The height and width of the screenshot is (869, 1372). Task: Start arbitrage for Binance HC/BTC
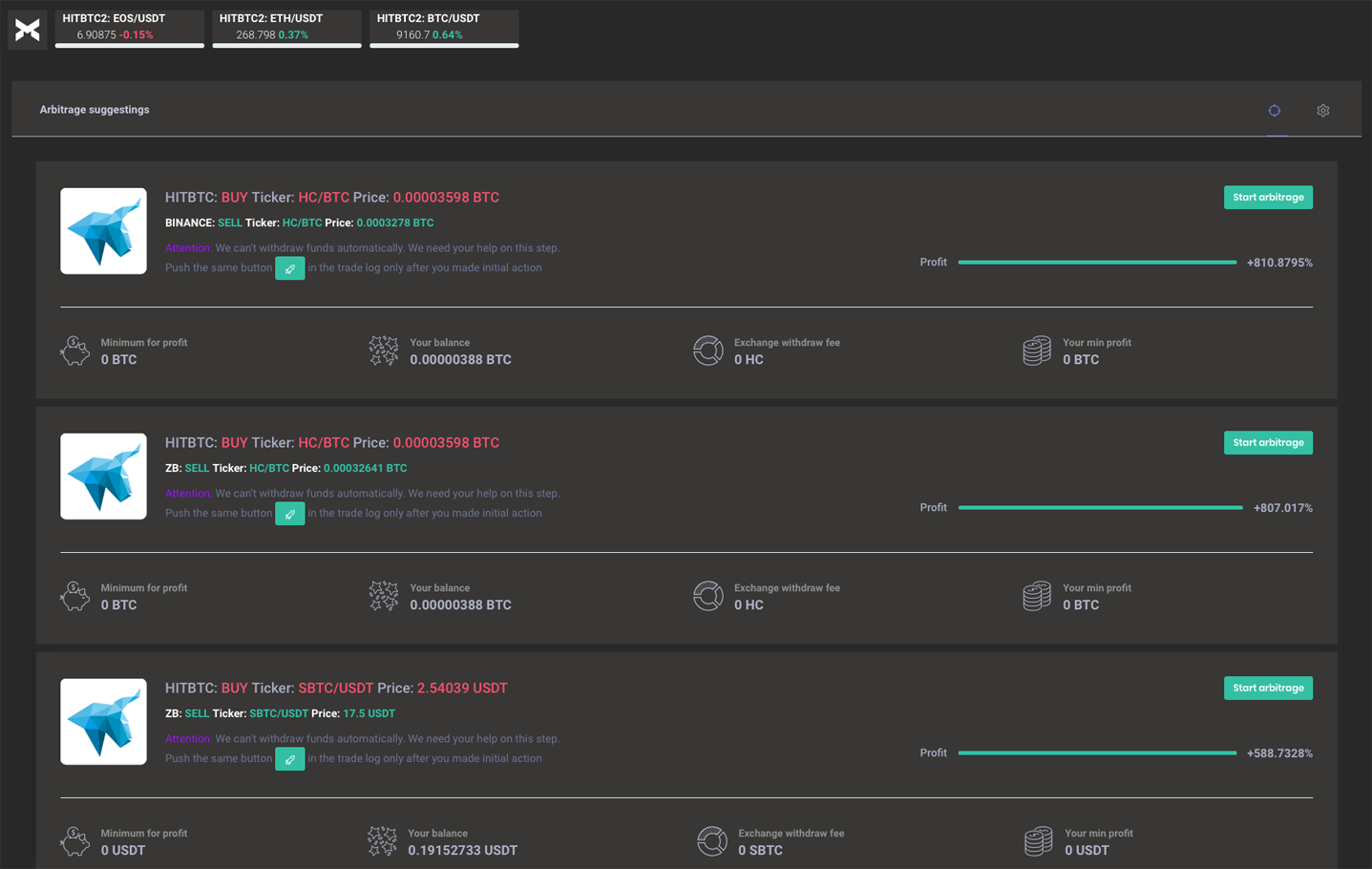pyautogui.click(x=1268, y=198)
